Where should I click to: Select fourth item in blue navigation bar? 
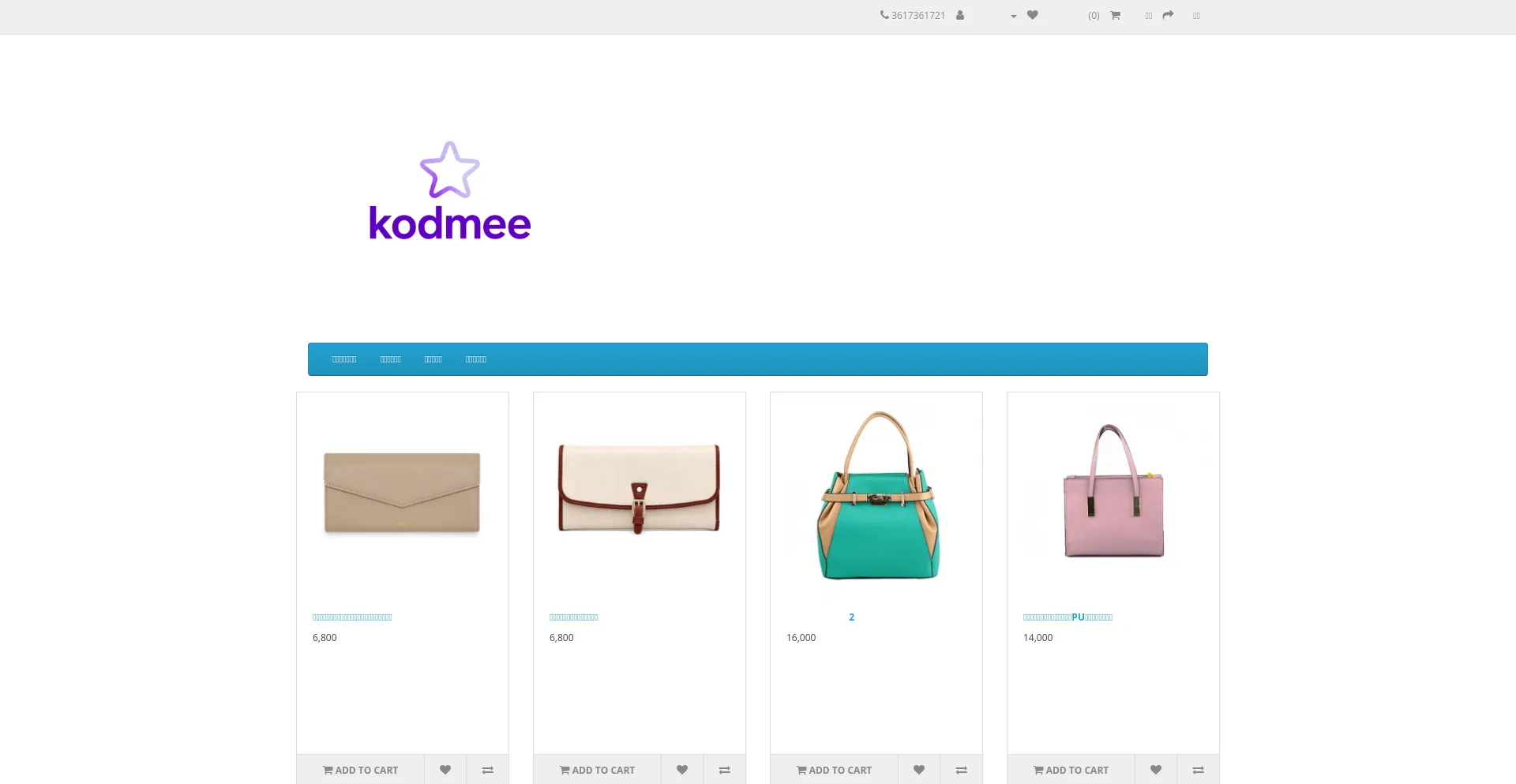[x=475, y=359]
